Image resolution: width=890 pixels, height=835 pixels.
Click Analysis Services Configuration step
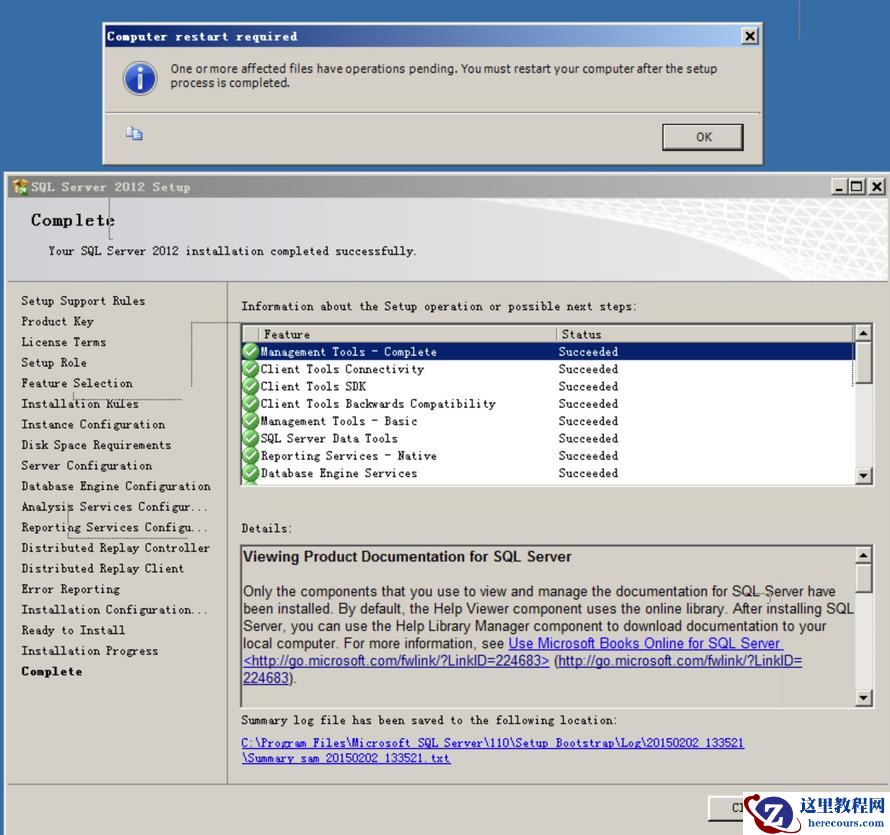pyautogui.click(x=114, y=506)
